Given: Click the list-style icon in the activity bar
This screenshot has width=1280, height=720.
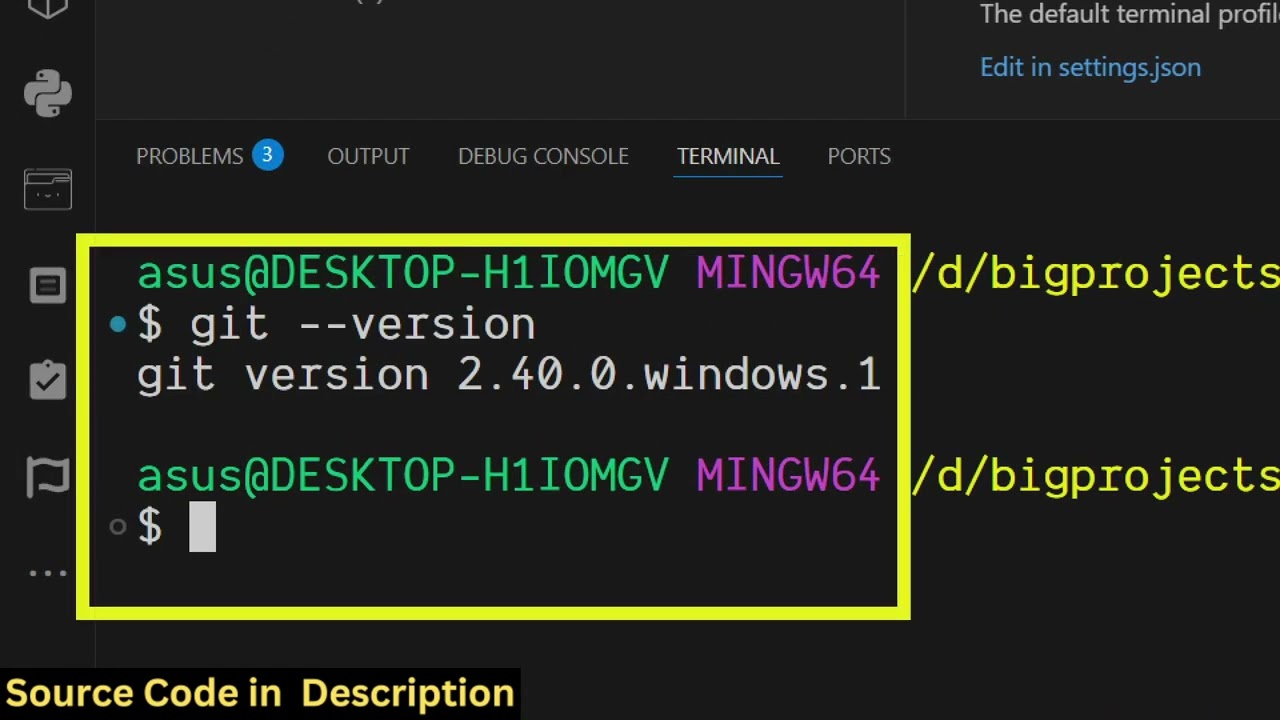Looking at the screenshot, I should 48,285.
